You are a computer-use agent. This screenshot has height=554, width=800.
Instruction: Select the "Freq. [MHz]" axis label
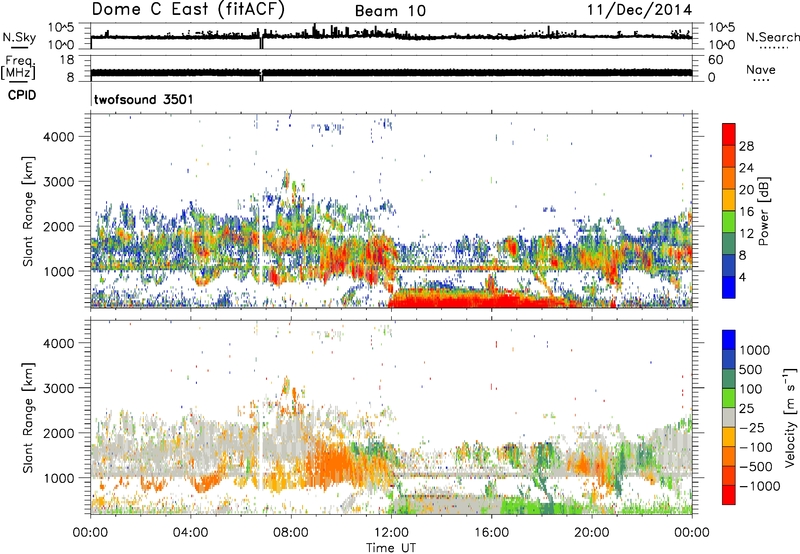click(x=18, y=67)
